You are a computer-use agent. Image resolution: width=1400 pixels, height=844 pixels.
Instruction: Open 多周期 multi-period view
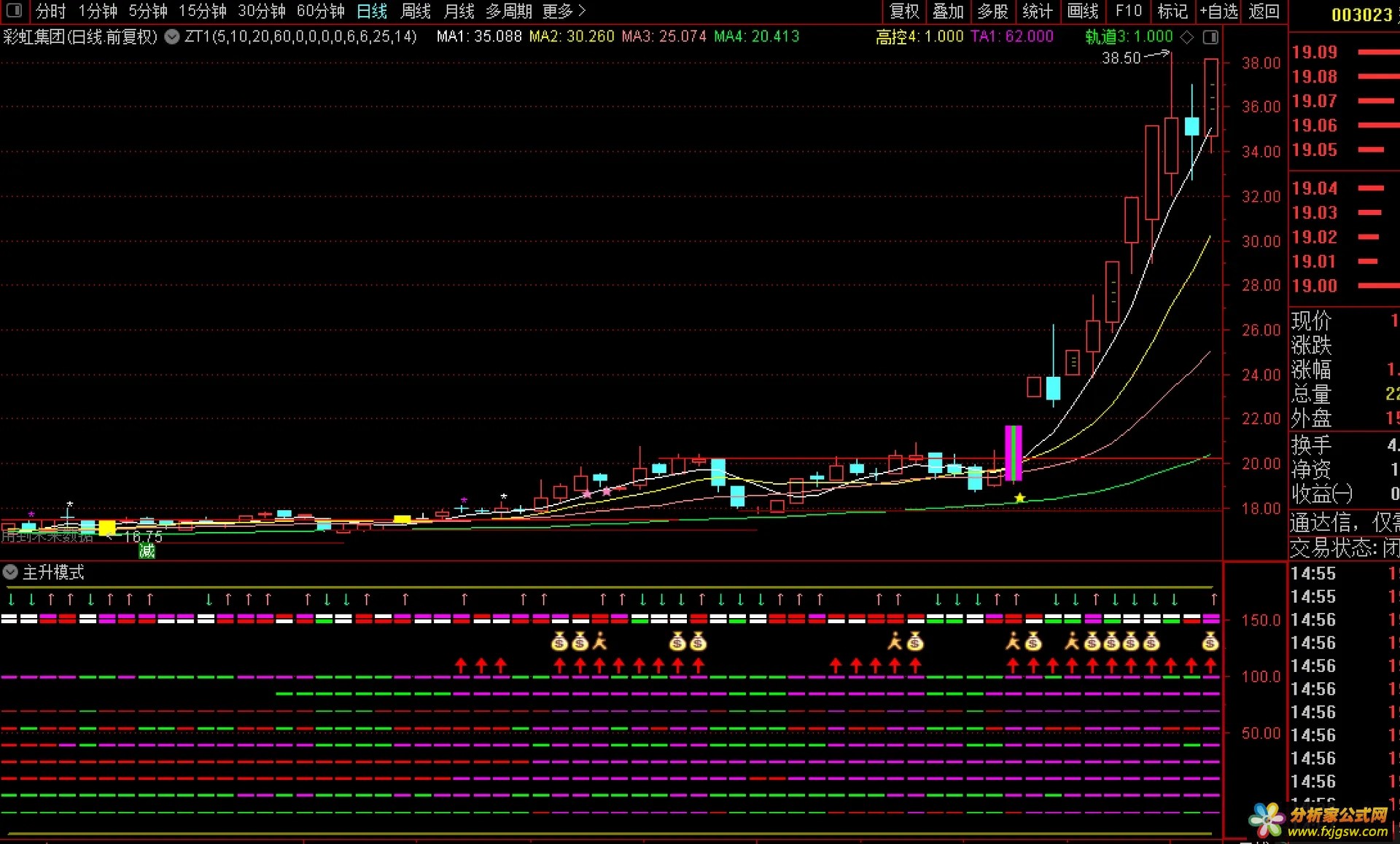tap(509, 11)
